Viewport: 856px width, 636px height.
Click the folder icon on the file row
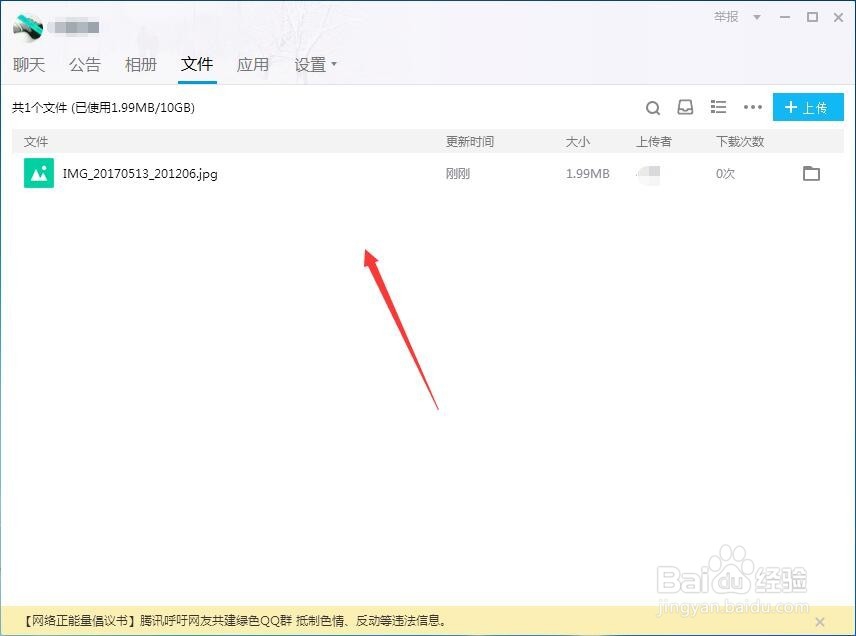pos(811,173)
